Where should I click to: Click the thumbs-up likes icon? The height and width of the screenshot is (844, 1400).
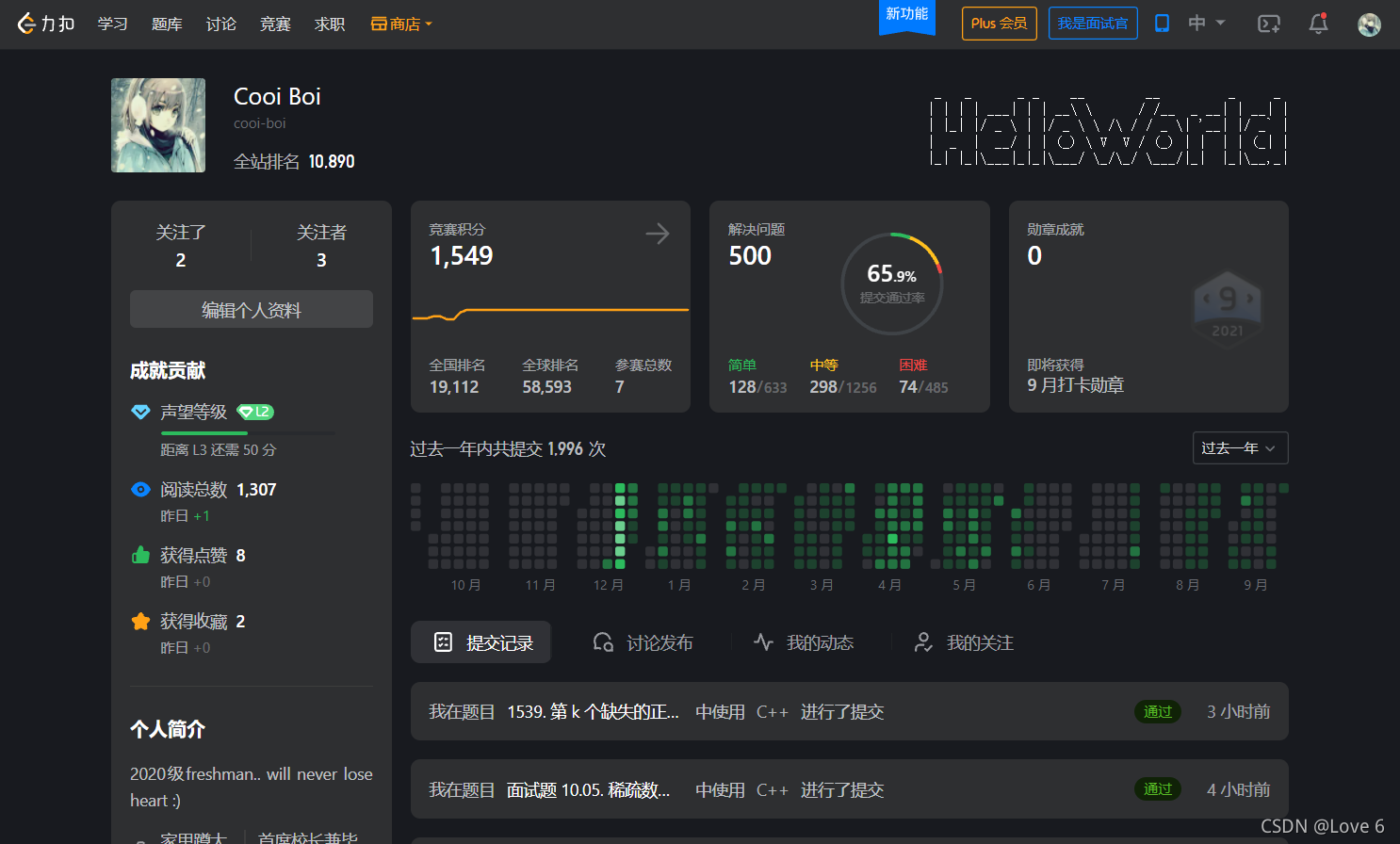(140, 556)
